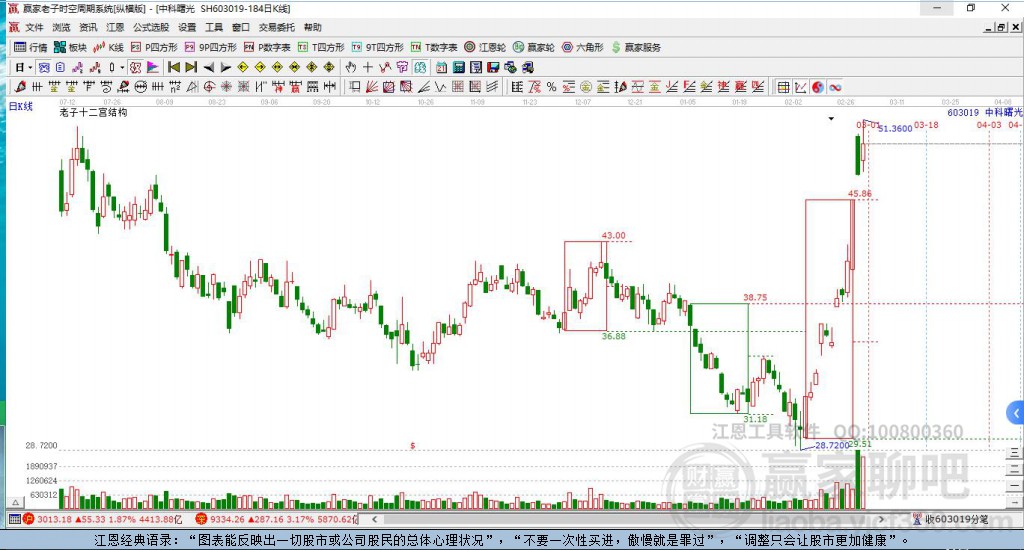Viewport: 1024px width, 550px height.
Task: Click the floppy disk save icon
Action: pos(493,67)
